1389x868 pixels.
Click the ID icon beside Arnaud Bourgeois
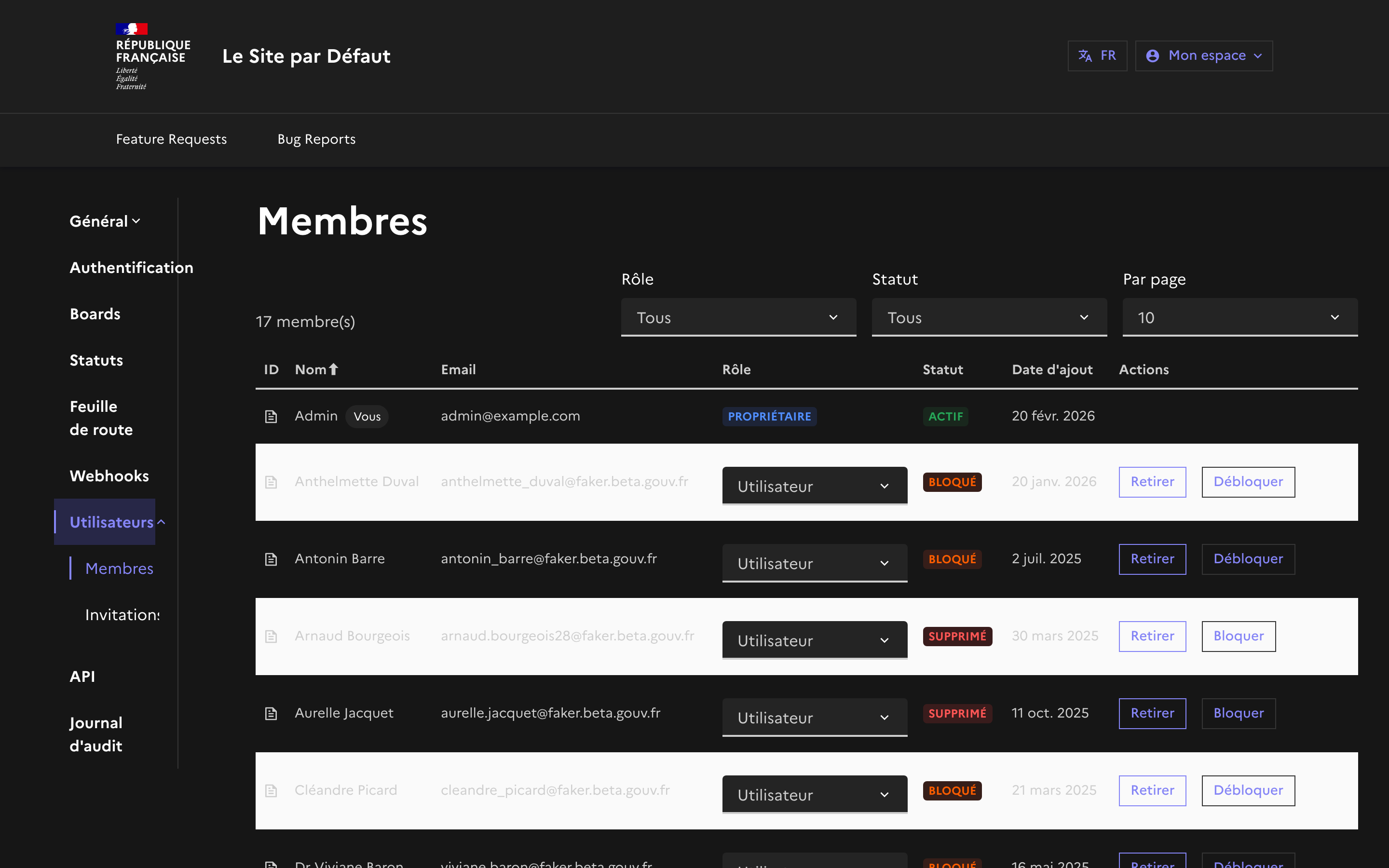pos(271,637)
